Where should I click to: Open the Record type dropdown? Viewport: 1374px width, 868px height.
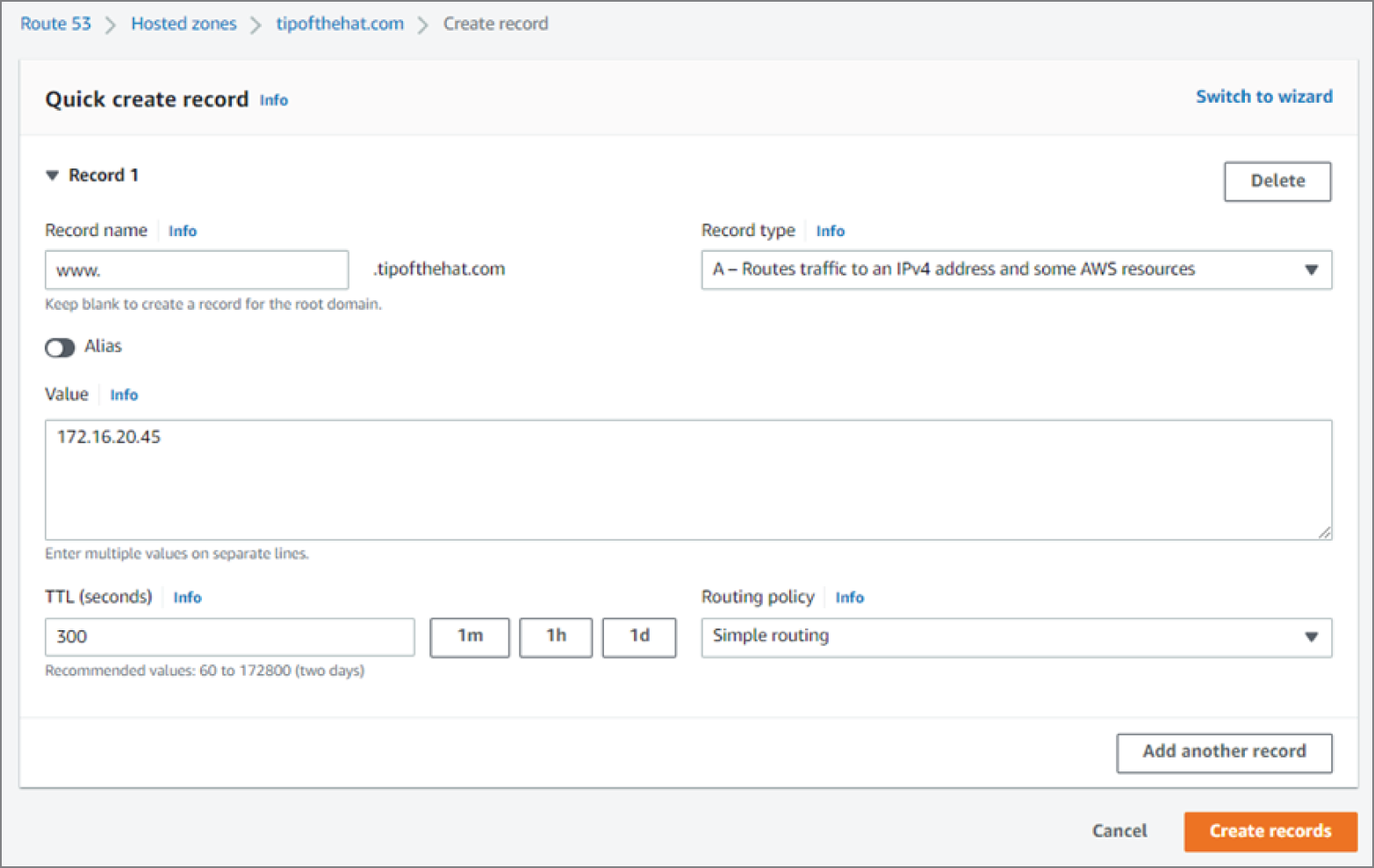(x=1017, y=270)
